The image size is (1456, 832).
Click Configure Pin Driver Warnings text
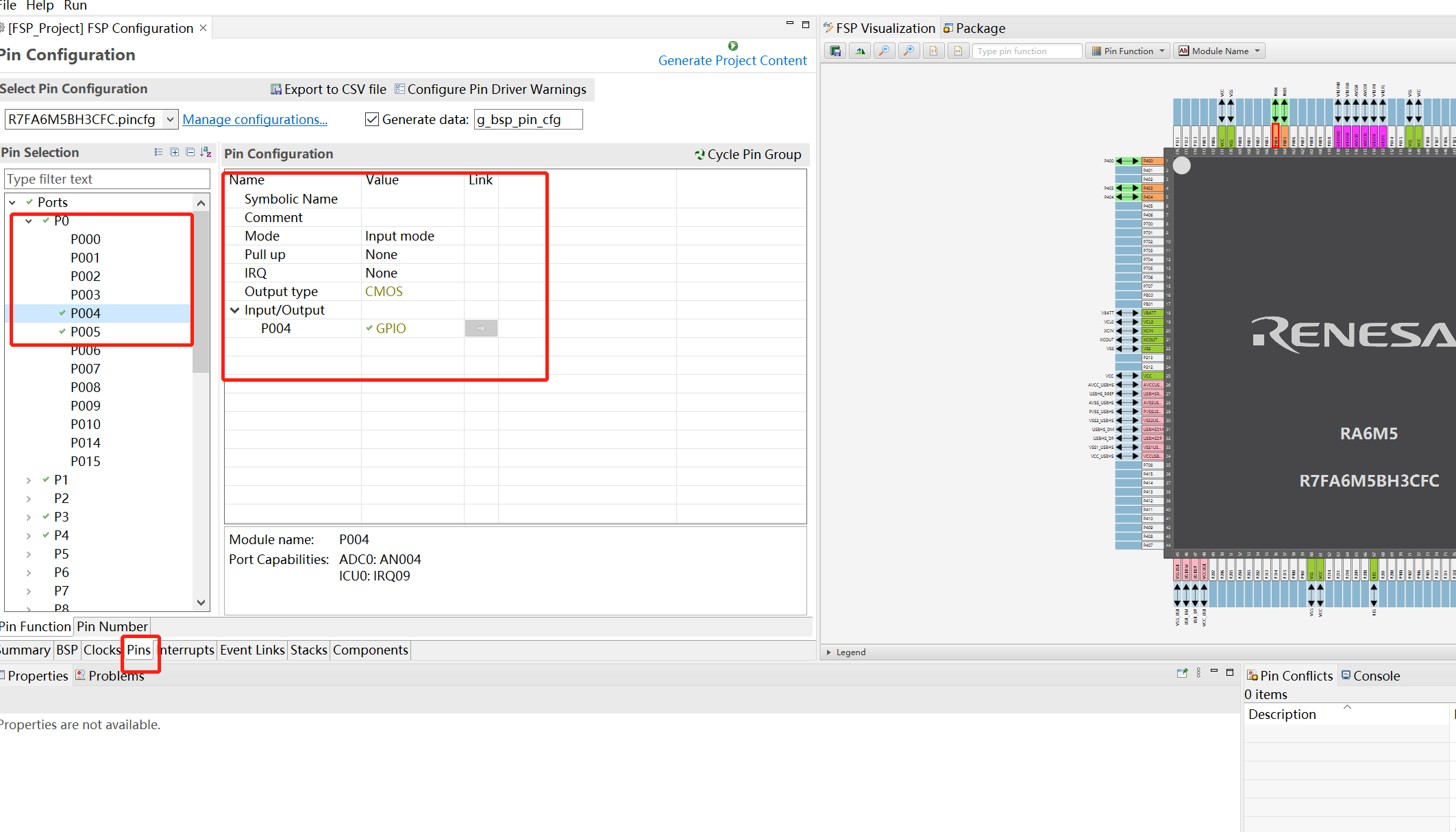pyautogui.click(x=497, y=89)
